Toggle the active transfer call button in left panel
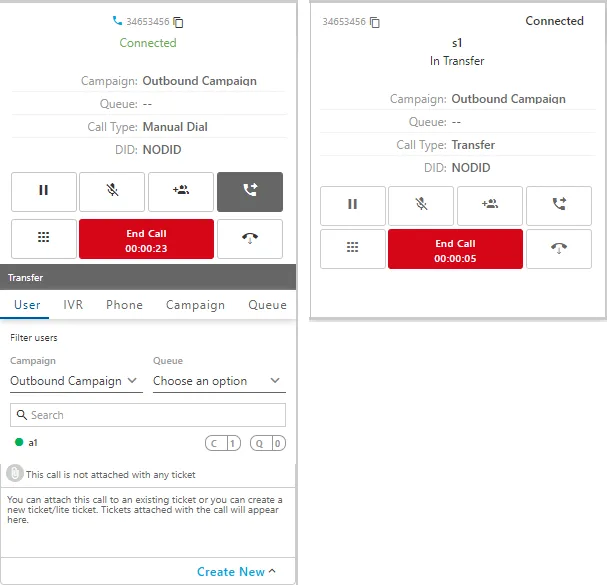The height and width of the screenshot is (585, 607). (250, 192)
